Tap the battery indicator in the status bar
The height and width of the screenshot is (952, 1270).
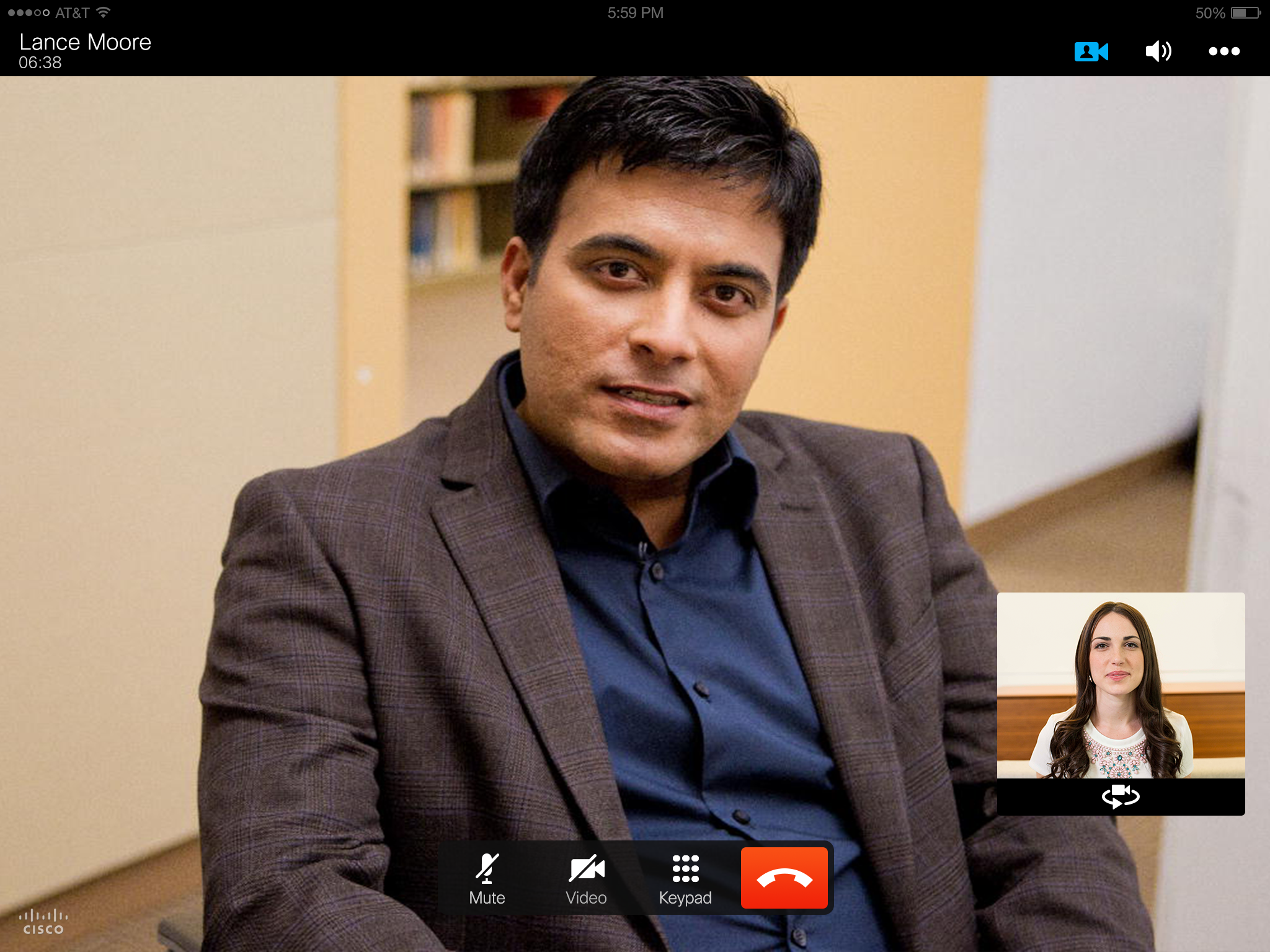coord(1245,12)
